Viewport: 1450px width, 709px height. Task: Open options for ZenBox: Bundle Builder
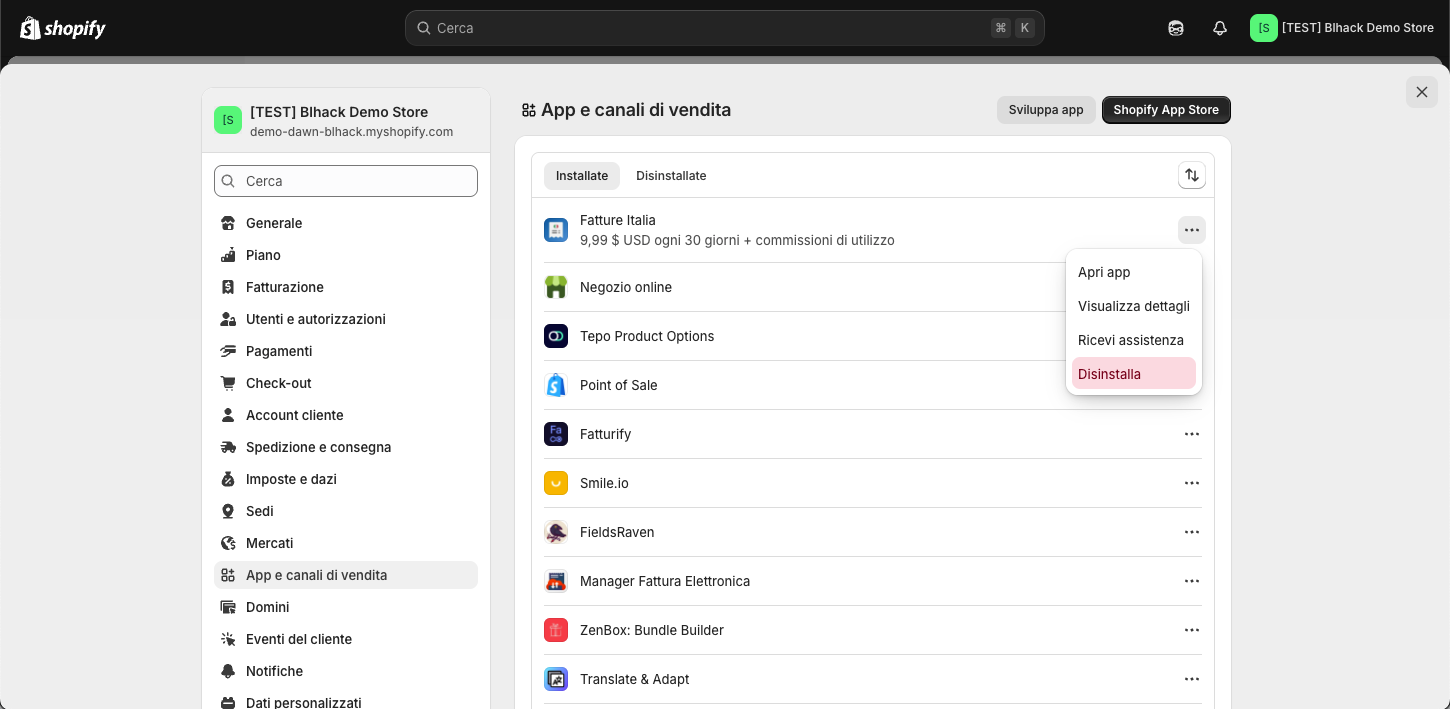pyautogui.click(x=1192, y=630)
